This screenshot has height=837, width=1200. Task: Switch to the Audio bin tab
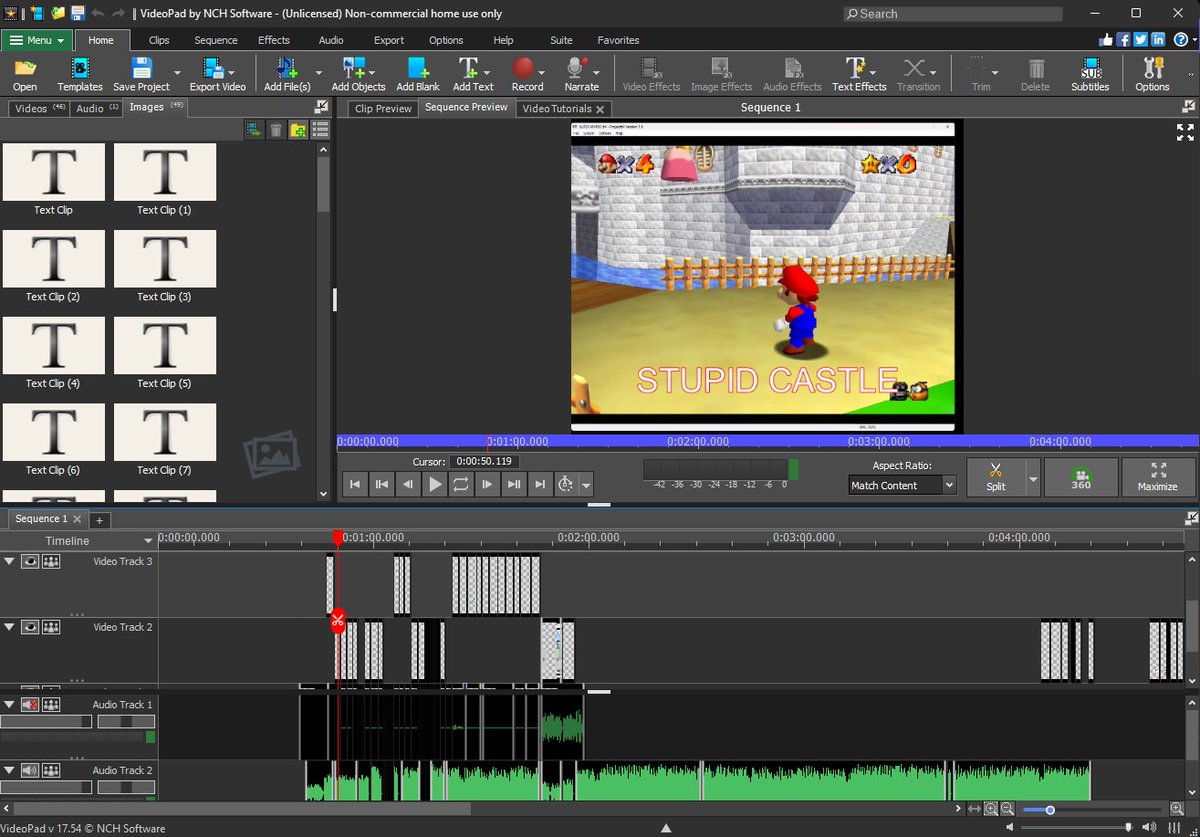[97, 108]
